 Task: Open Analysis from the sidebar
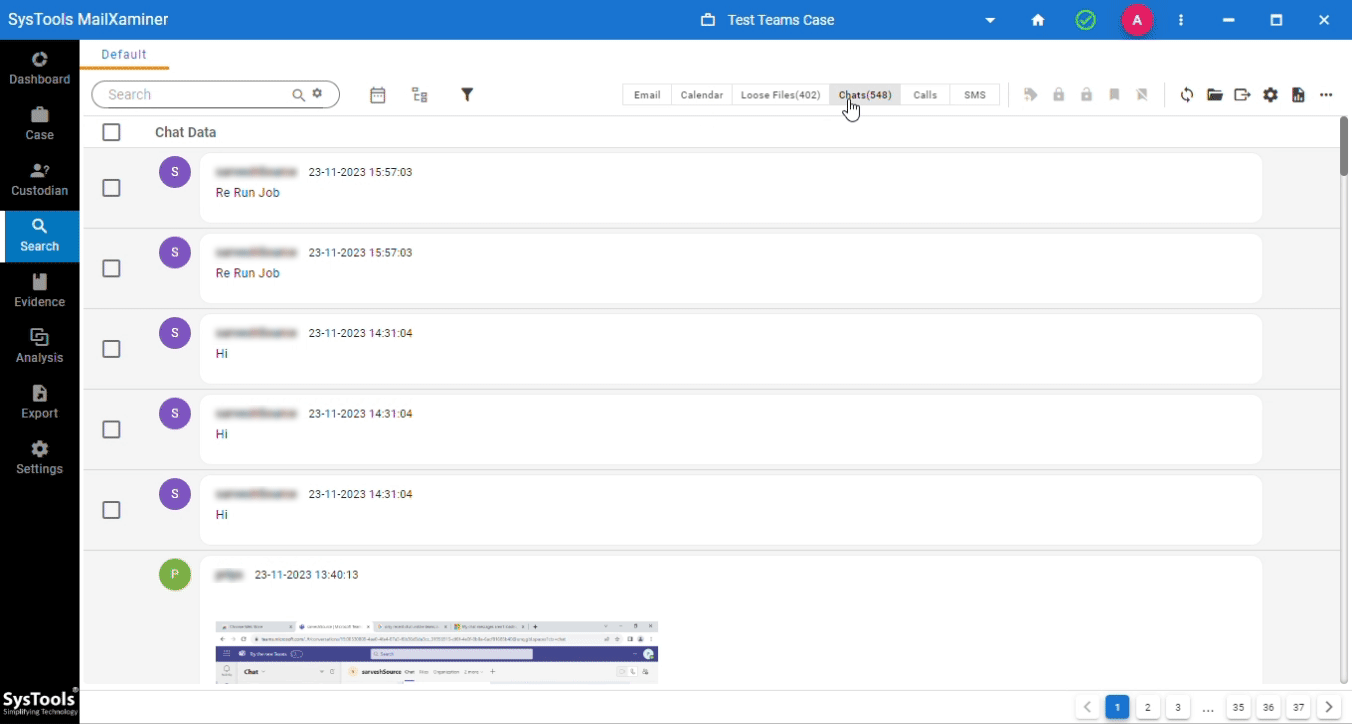click(x=40, y=347)
